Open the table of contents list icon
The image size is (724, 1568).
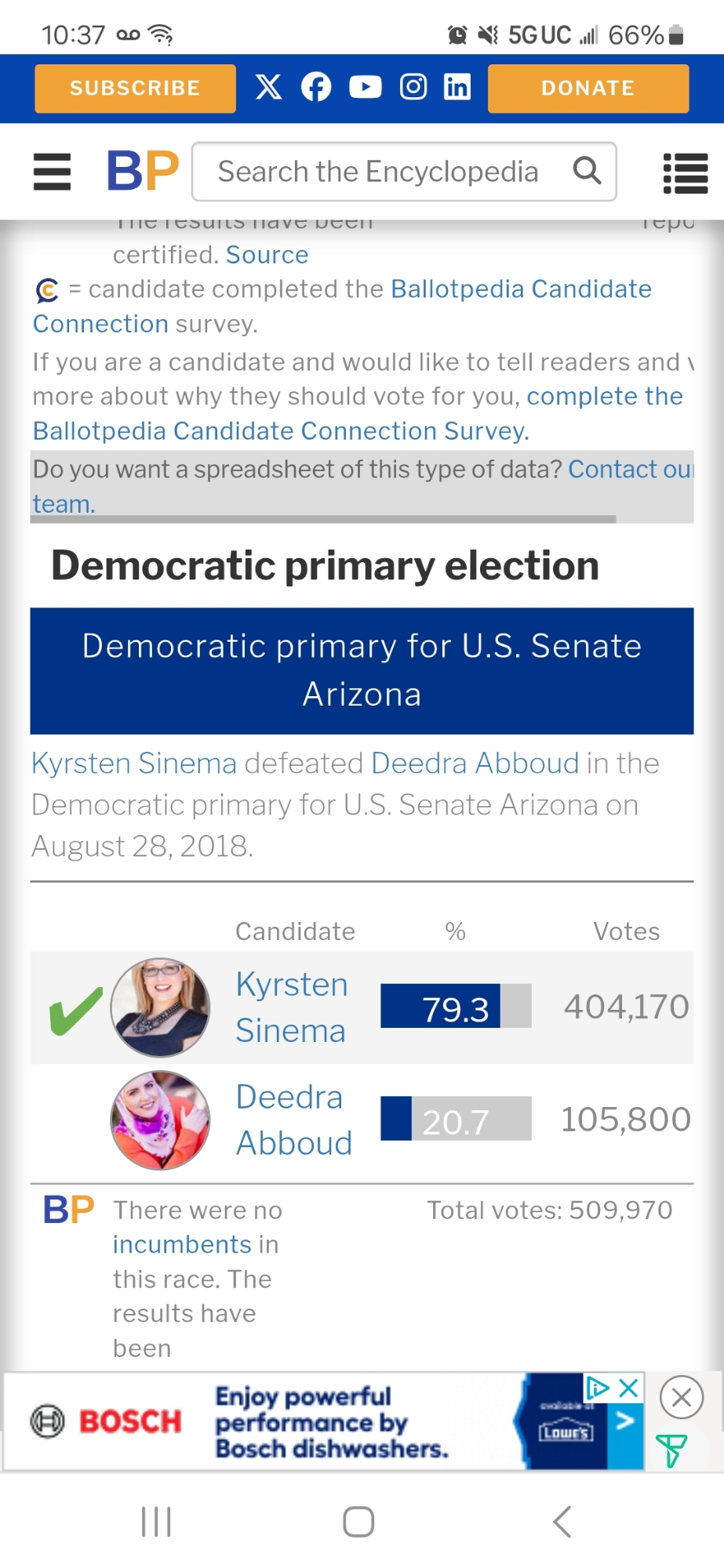[x=685, y=172]
